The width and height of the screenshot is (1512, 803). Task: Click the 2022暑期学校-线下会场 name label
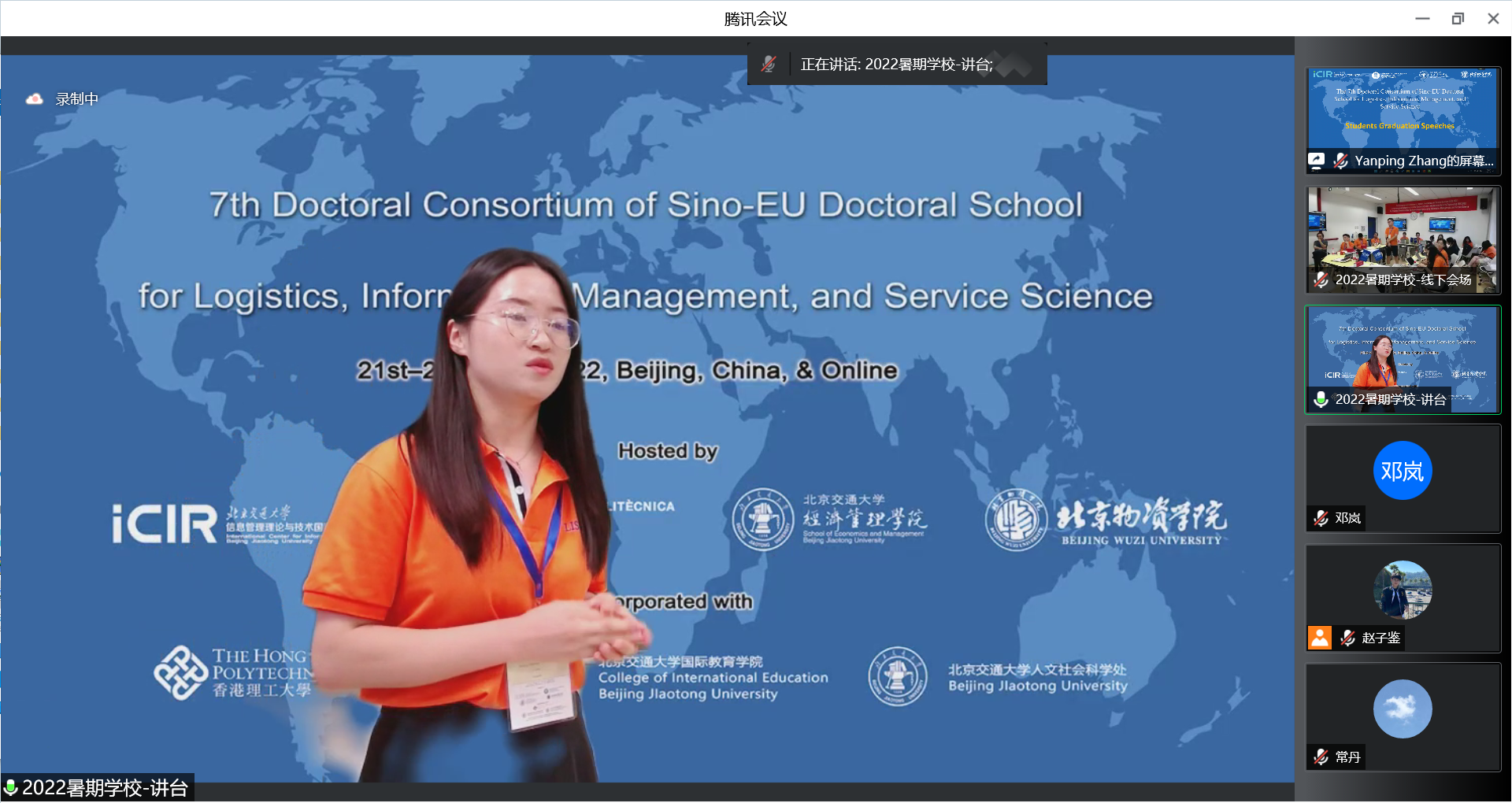point(1403,279)
